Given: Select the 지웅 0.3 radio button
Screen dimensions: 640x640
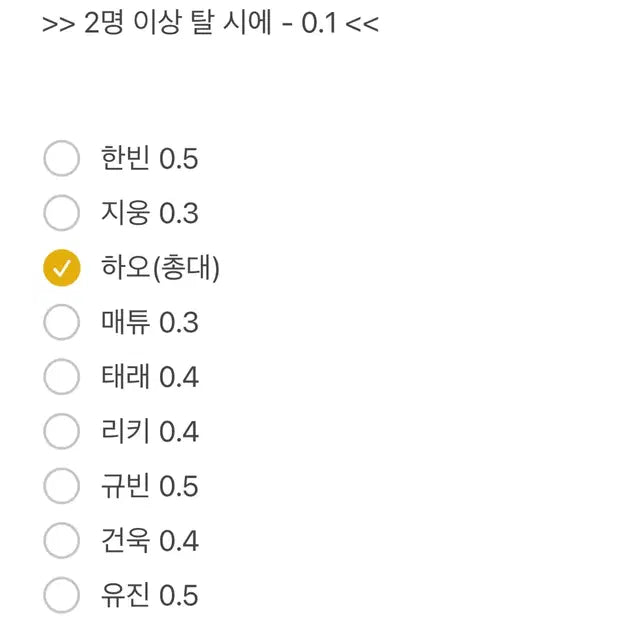Looking at the screenshot, I should [62, 213].
